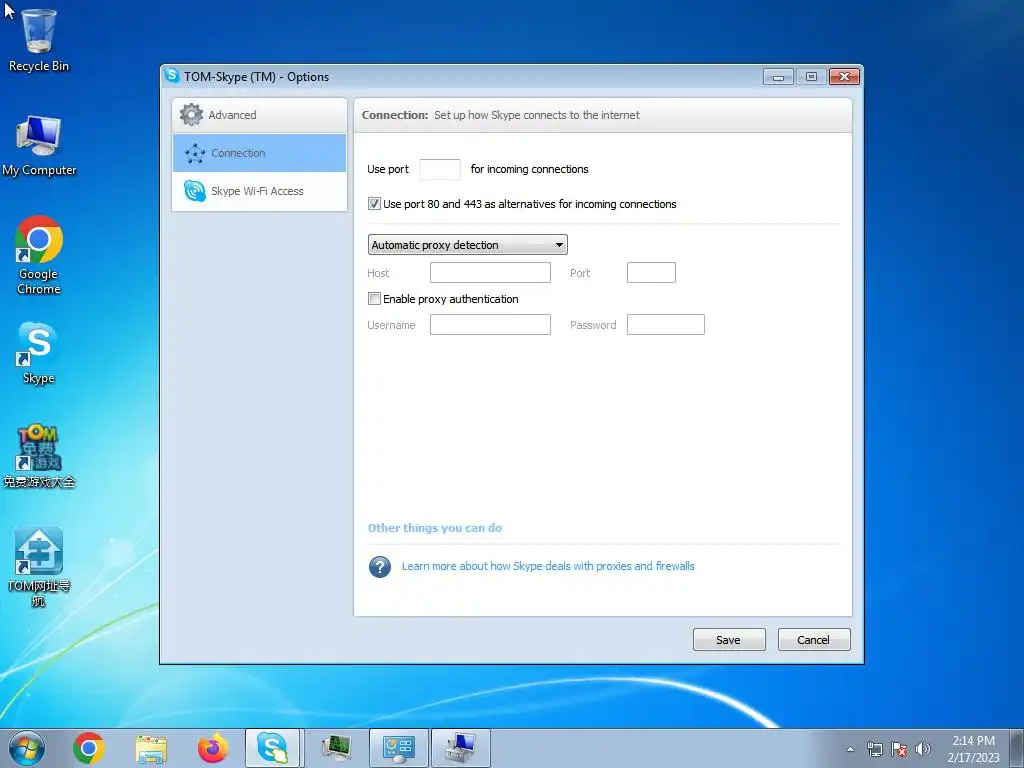Close the TOM-Skype Options window

844,77
